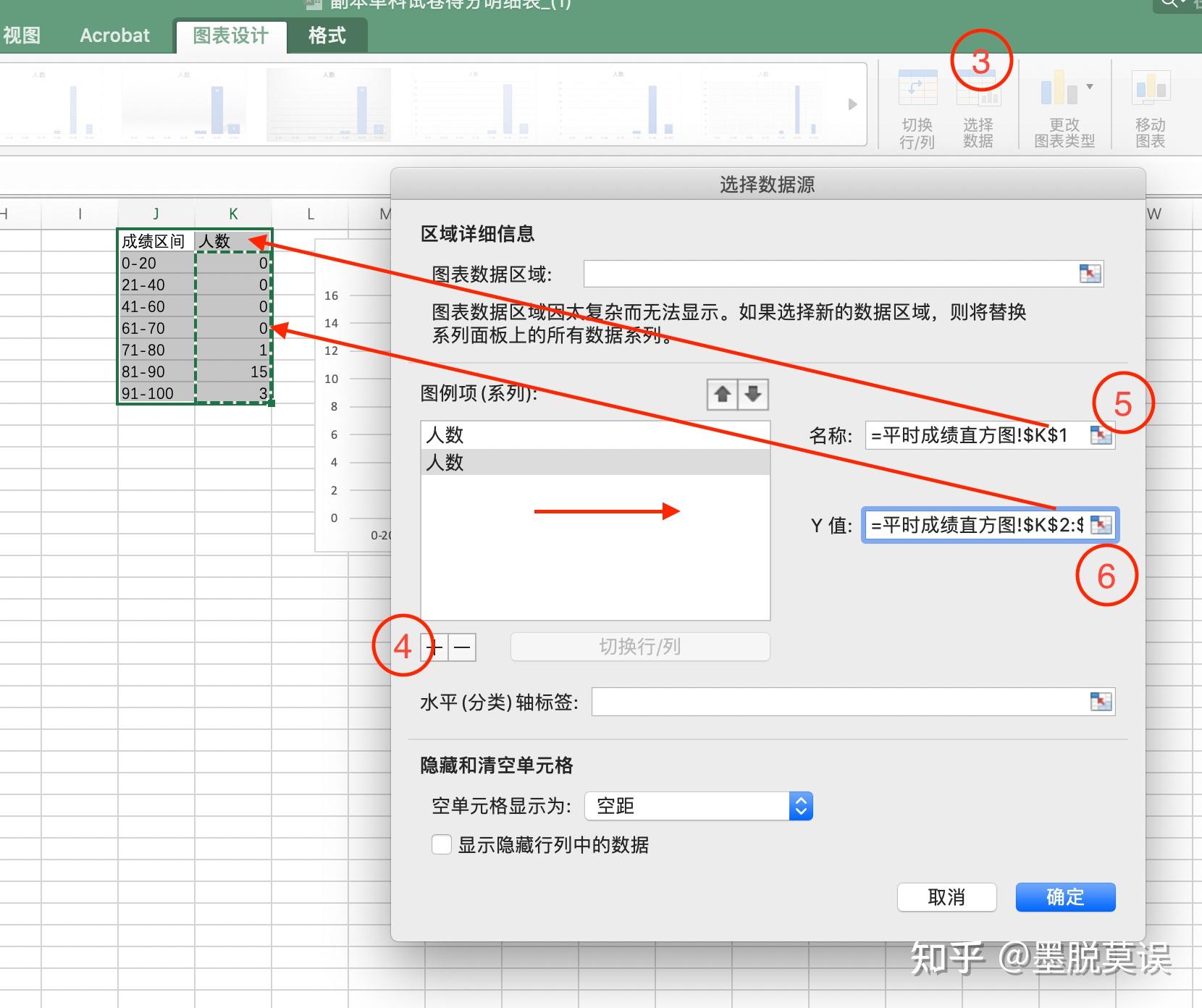The height and width of the screenshot is (1008, 1202).
Task: Select column W header
Action: pos(1154,214)
